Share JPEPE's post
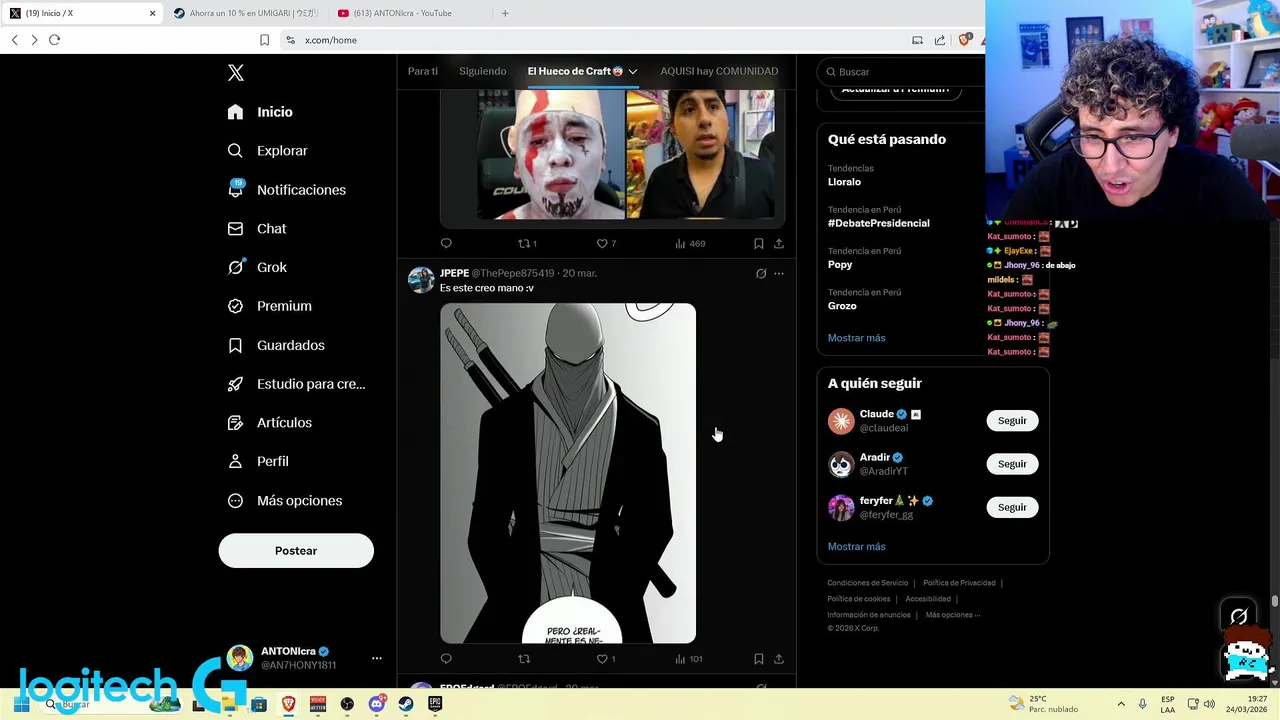The height and width of the screenshot is (720, 1280). pyautogui.click(x=779, y=659)
